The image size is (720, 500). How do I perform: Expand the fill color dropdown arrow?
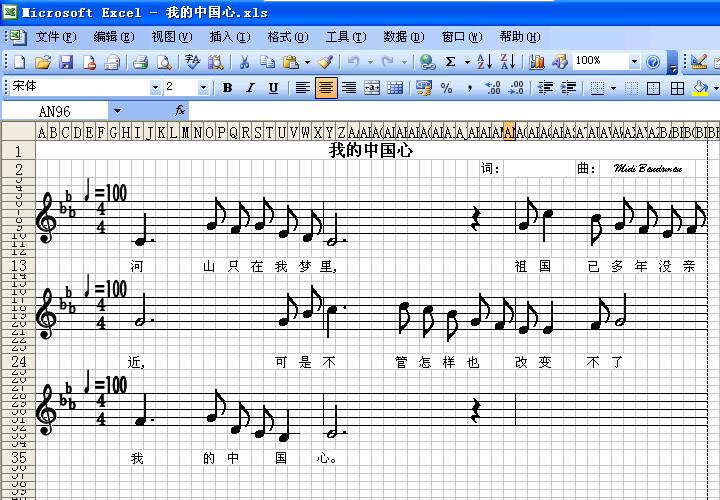tap(715, 88)
